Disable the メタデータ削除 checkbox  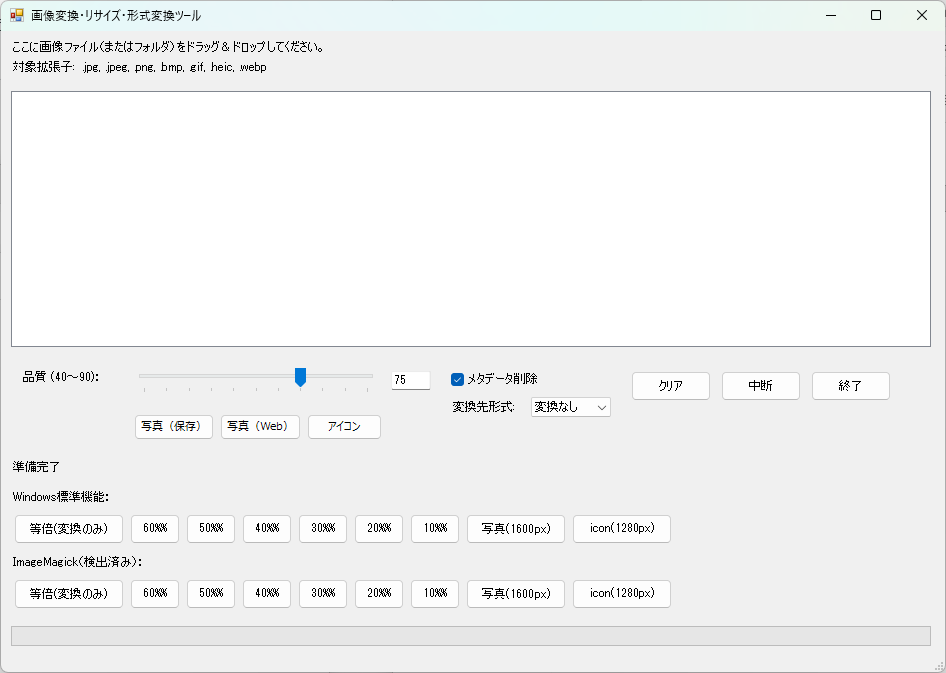(x=456, y=379)
